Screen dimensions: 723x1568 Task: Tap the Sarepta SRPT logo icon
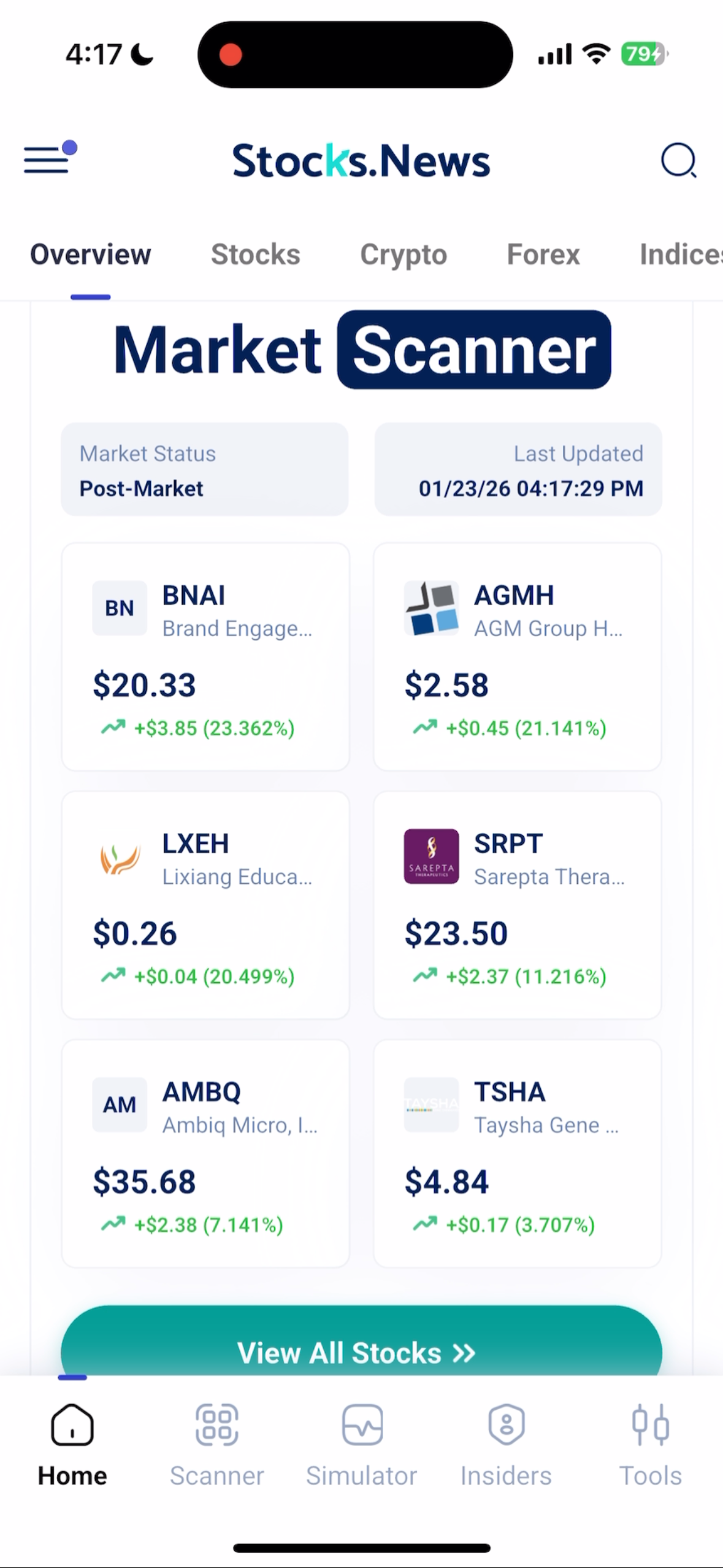click(x=431, y=856)
